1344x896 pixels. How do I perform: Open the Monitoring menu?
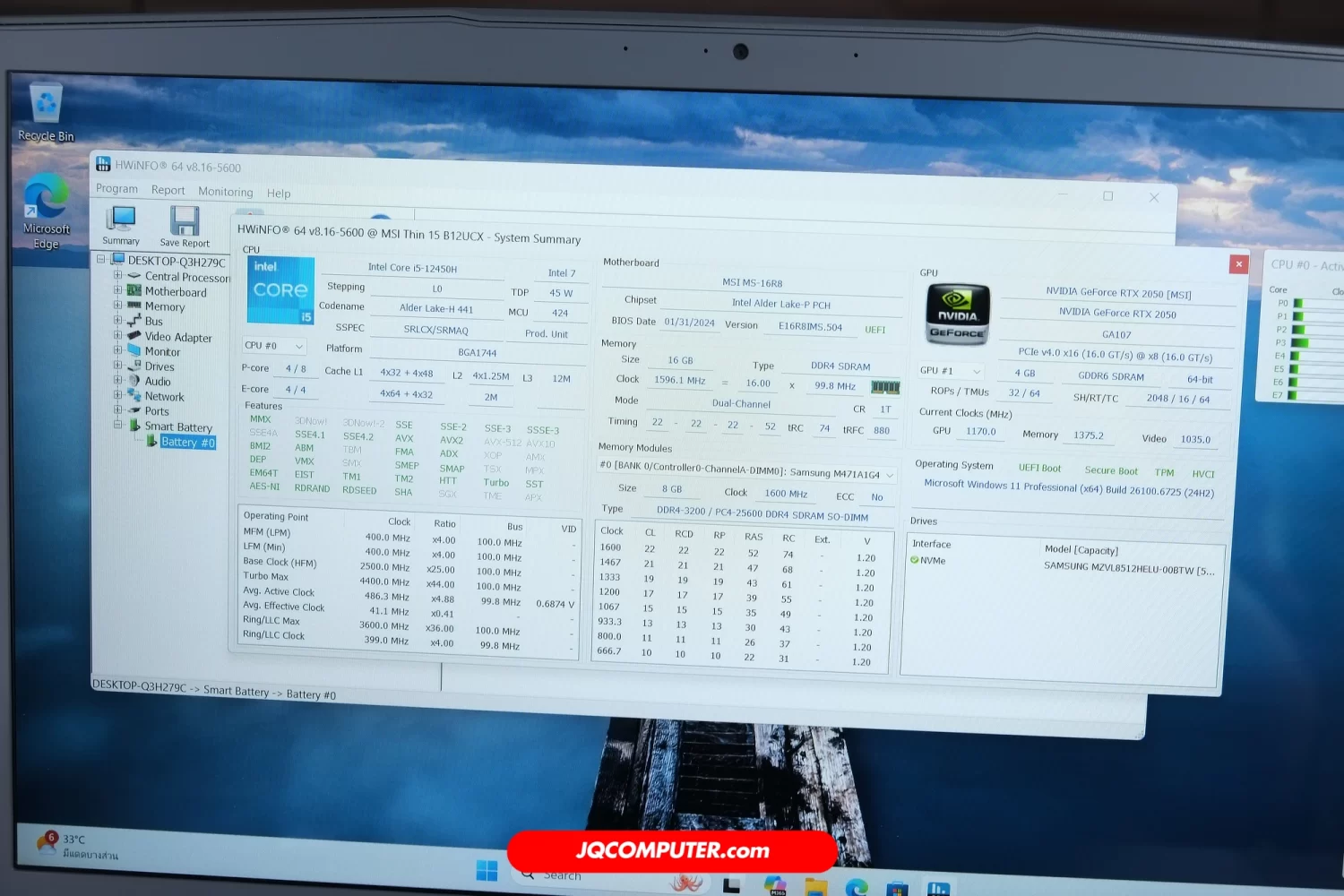pos(225,192)
